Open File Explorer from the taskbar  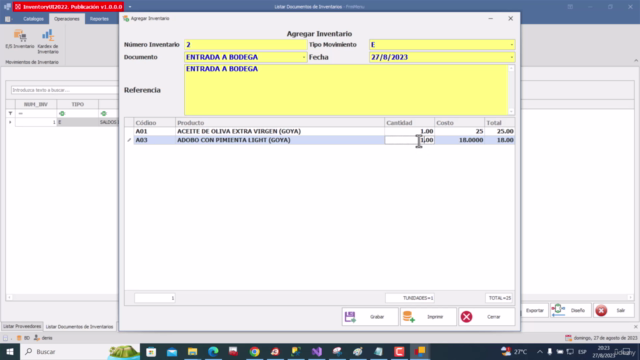coord(192,351)
